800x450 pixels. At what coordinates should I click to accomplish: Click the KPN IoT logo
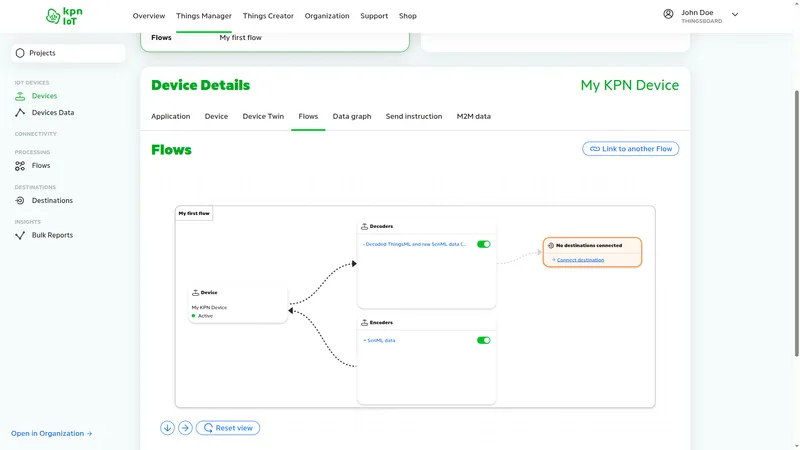tap(64, 16)
